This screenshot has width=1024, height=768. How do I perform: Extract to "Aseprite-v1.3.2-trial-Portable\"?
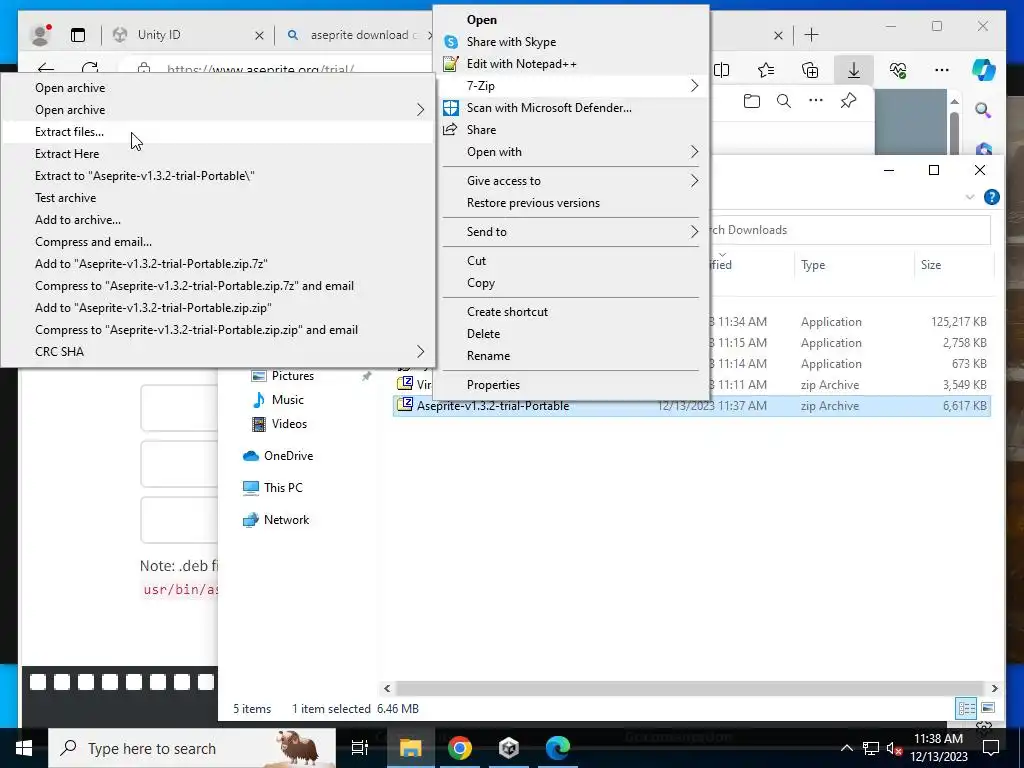pyautogui.click(x=144, y=176)
